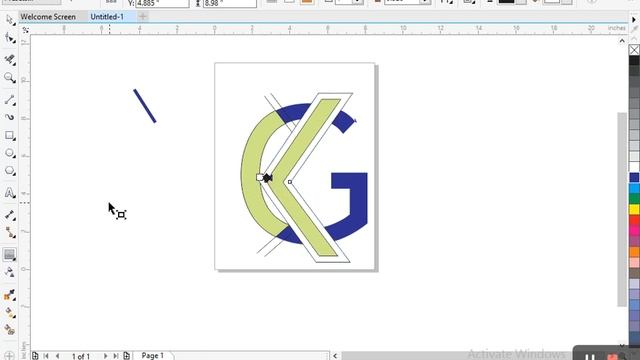Viewport: 640px width, 360px height.
Task: Pick the black color swatch
Action: pos(634,60)
